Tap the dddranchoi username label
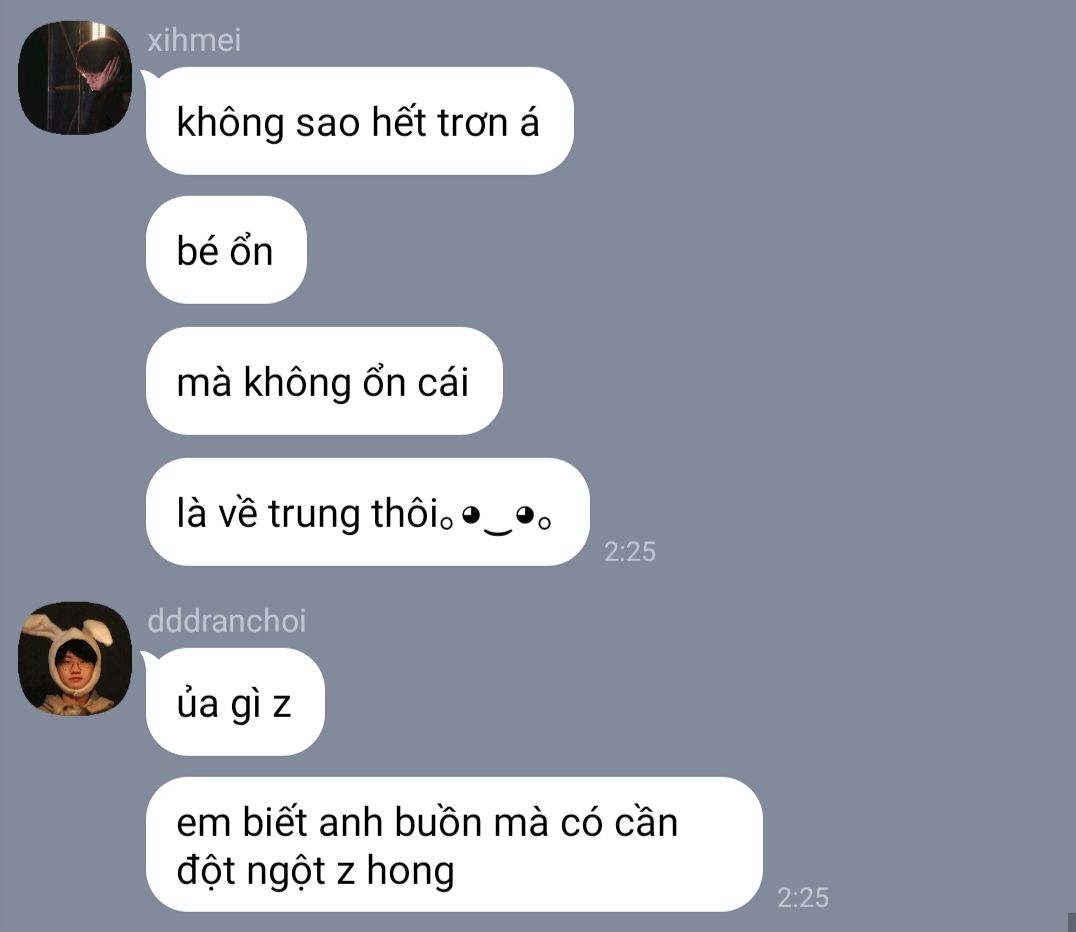The width and height of the screenshot is (1076, 932). tap(226, 621)
